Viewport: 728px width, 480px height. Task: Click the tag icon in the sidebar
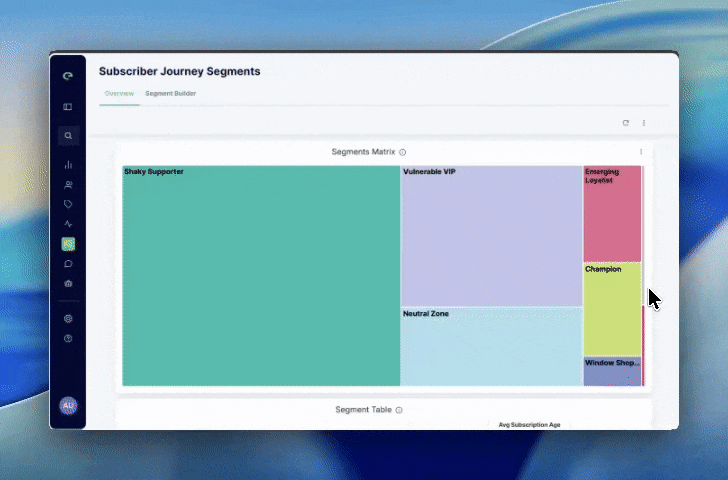(68, 204)
